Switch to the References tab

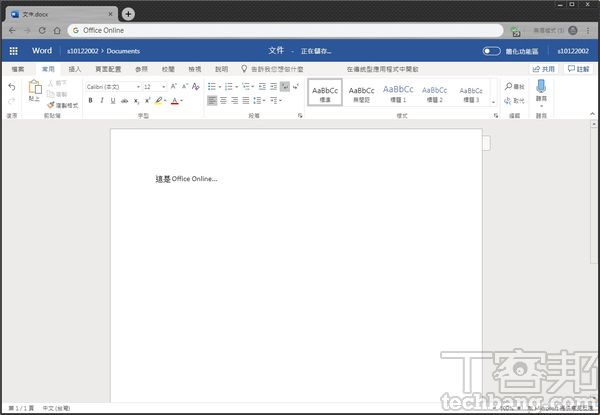142,69
